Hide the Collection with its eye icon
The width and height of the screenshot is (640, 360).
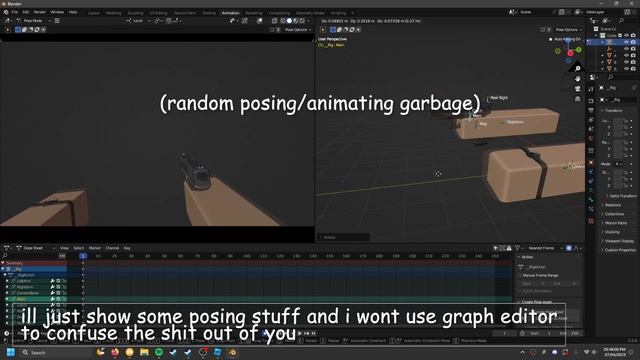(x=626, y=36)
